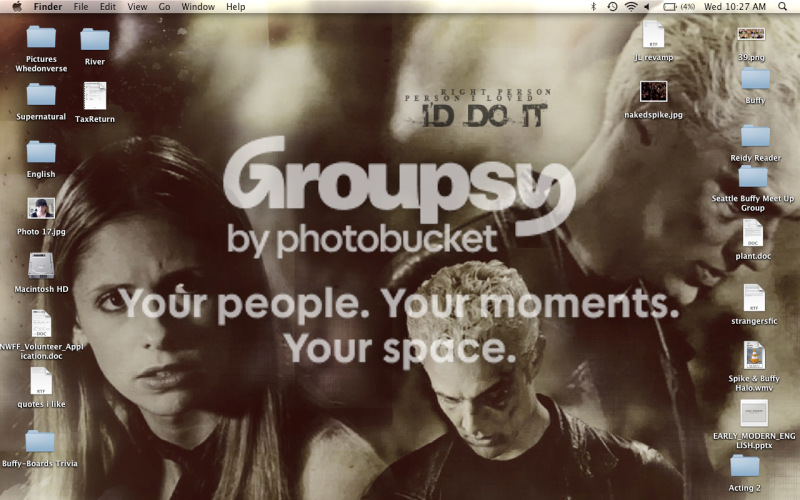Screen dimensions: 800x500
Task: Select the River folder
Action: click(x=95, y=39)
